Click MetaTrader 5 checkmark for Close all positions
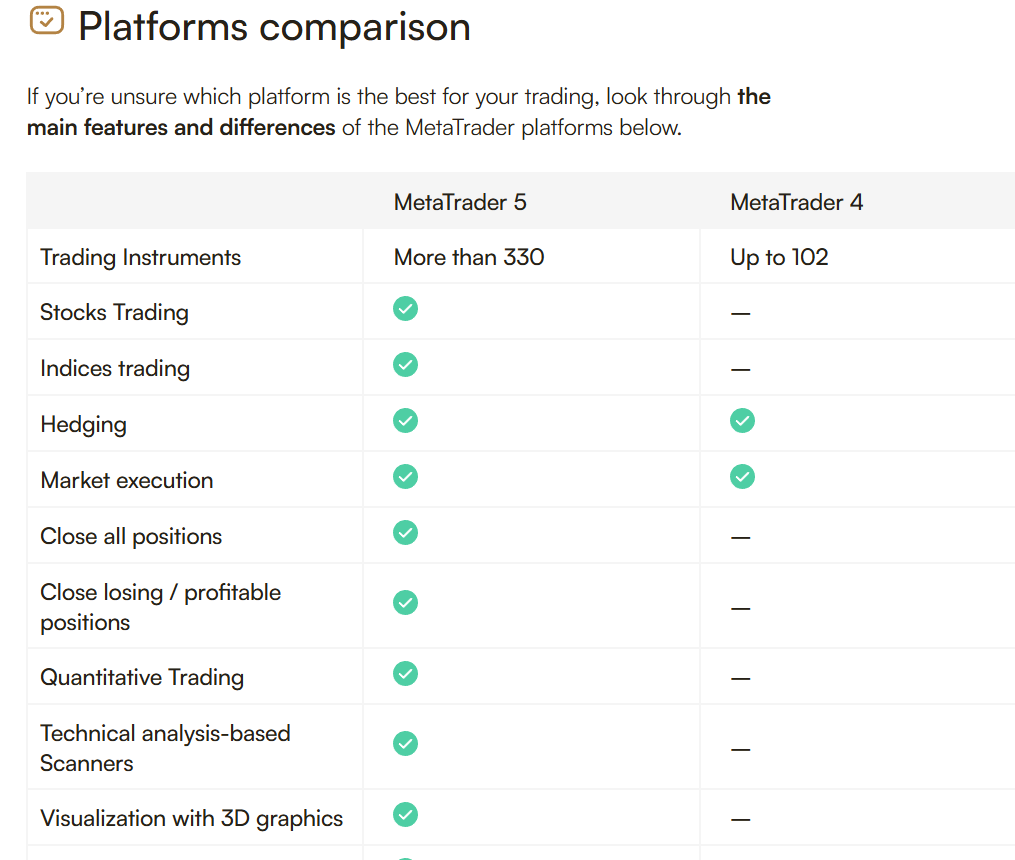The width and height of the screenshot is (1015, 860). tap(405, 533)
